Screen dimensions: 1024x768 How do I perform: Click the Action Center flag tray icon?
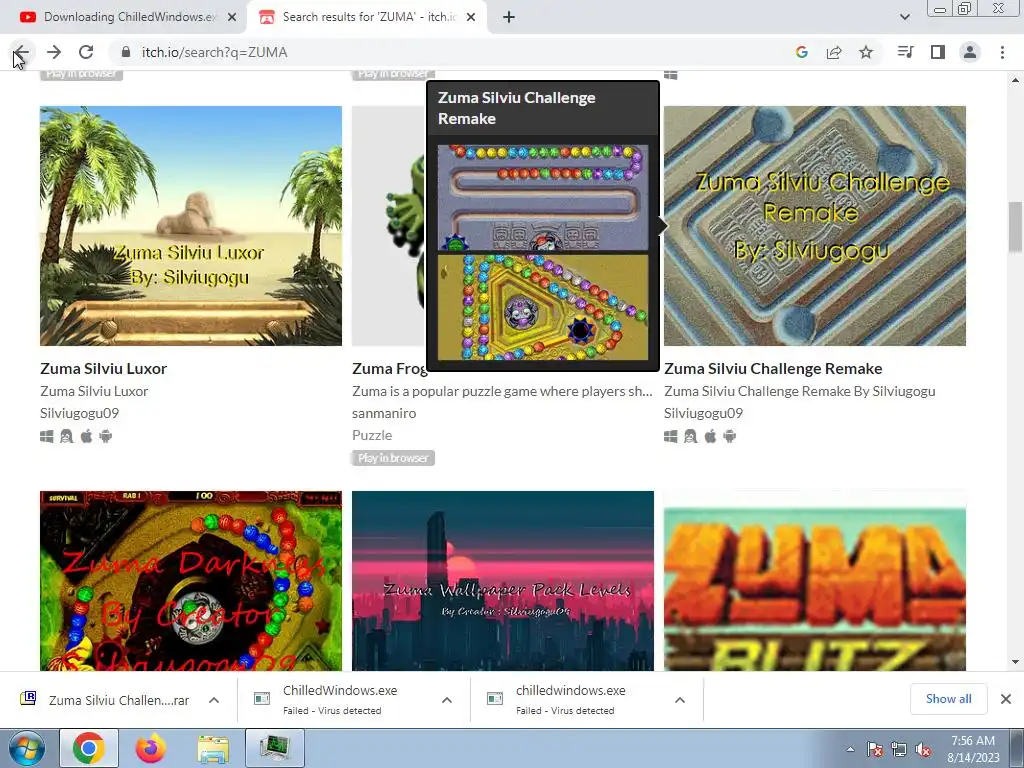click(x=875, y=750)
